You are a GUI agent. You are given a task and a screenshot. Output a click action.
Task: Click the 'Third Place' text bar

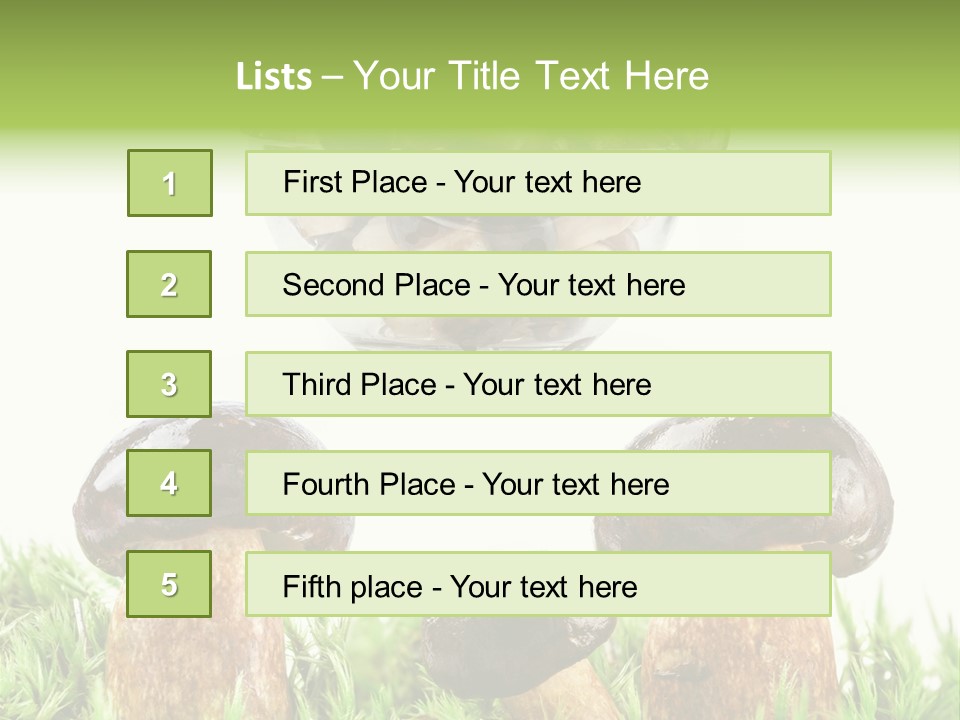pos(538,384)
